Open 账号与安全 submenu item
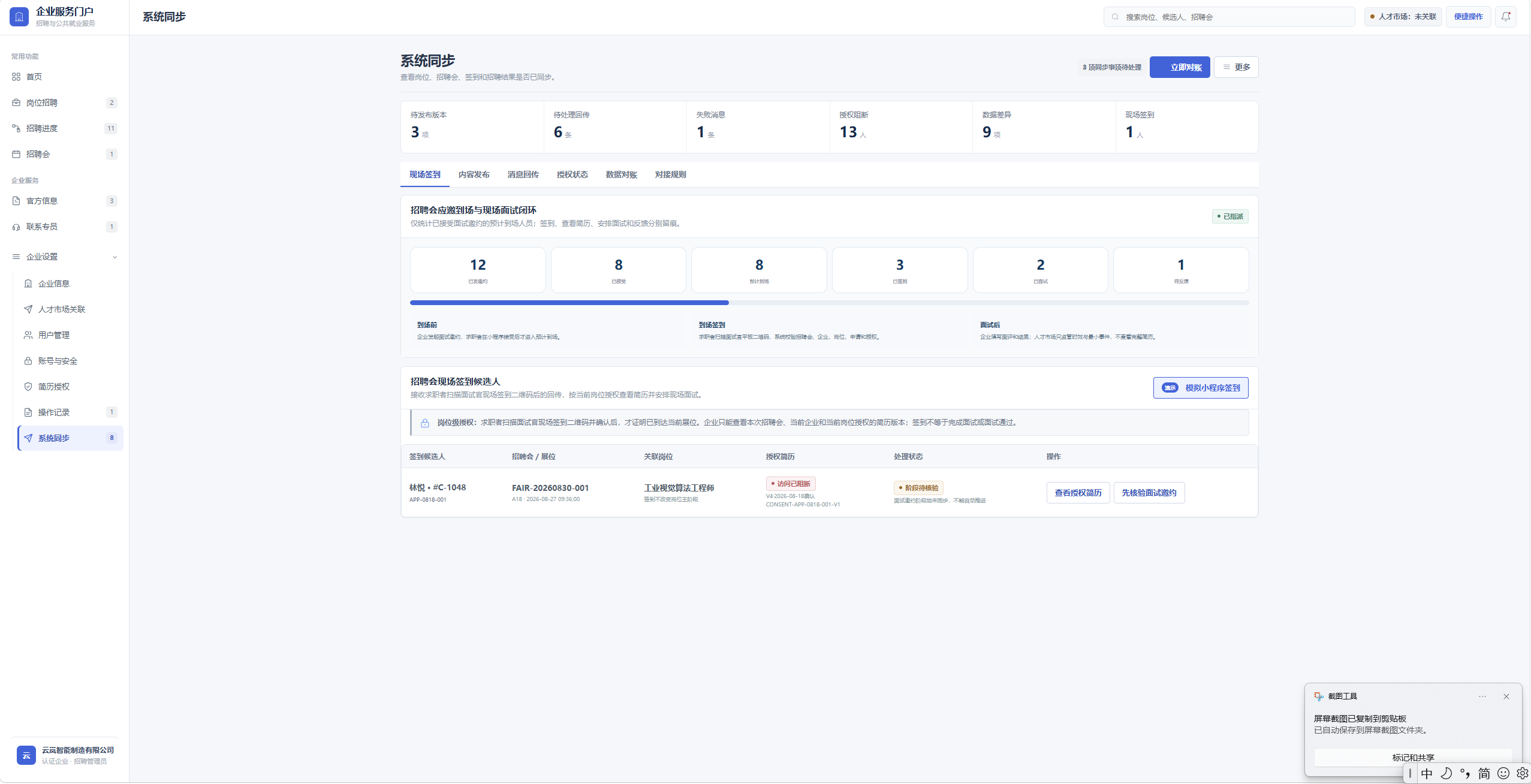1531x784 pixels. coord(70,361)
